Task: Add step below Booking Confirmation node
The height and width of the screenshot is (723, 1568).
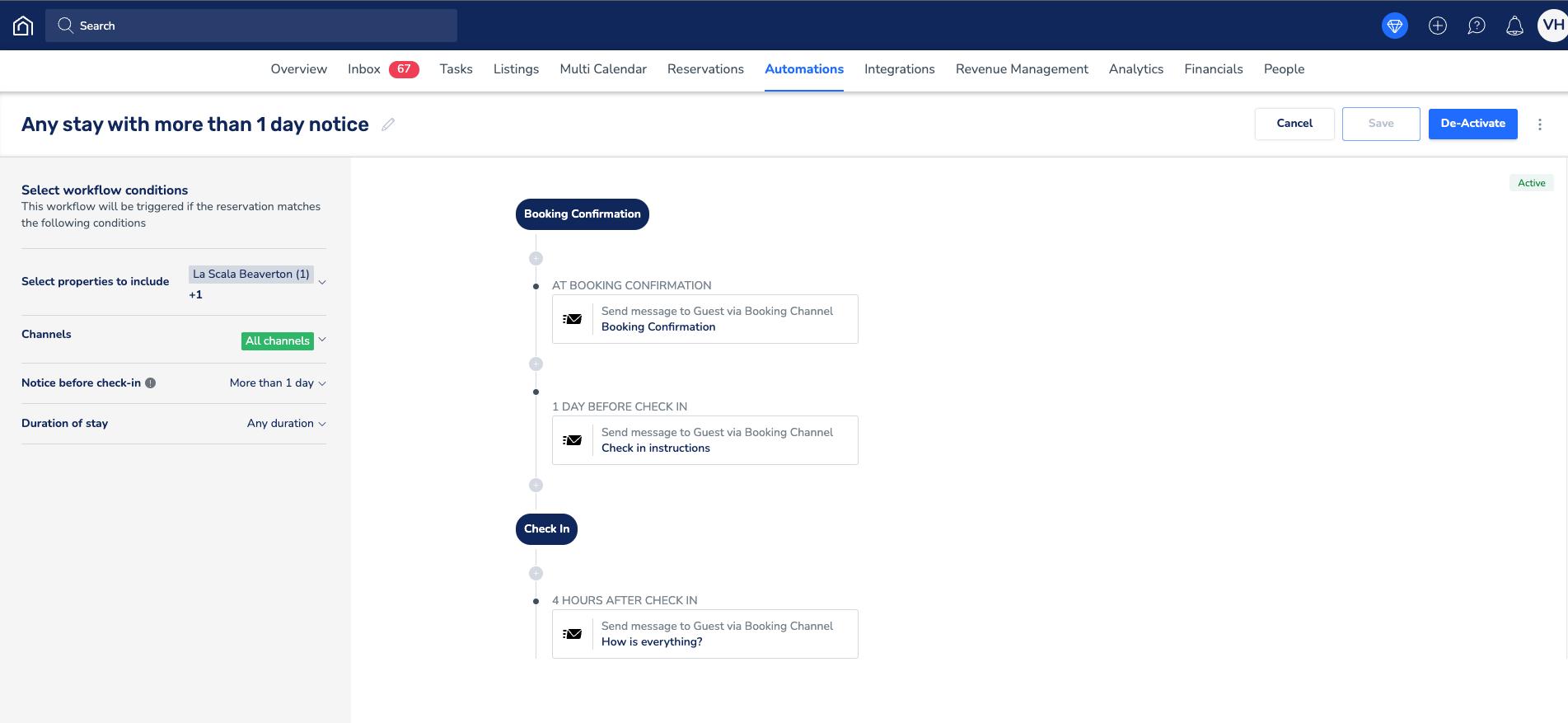Action: [x=536, y=258]
